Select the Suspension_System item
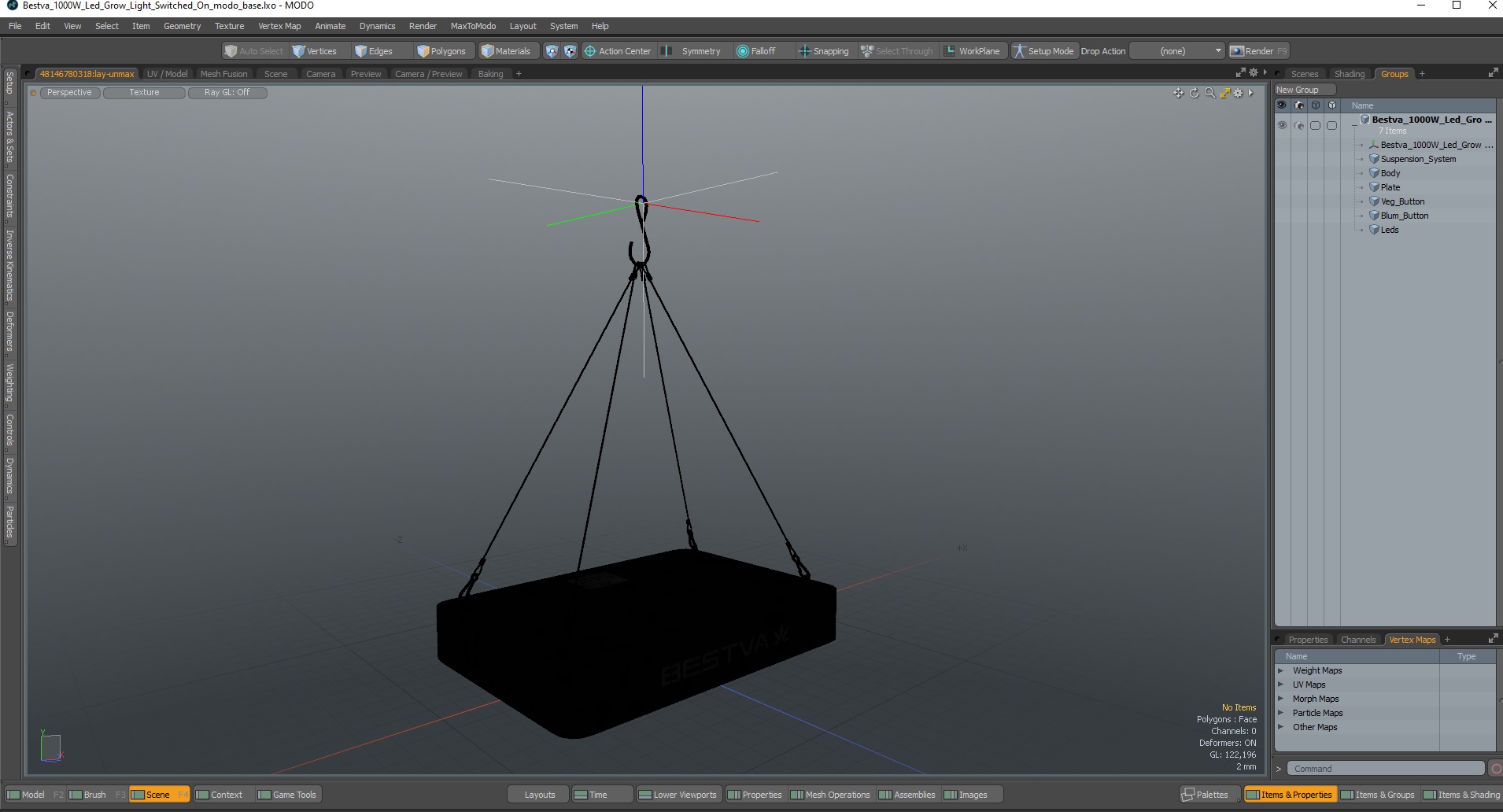Viewport: 1503px width, 812px height. click(x=1418, y=159)
